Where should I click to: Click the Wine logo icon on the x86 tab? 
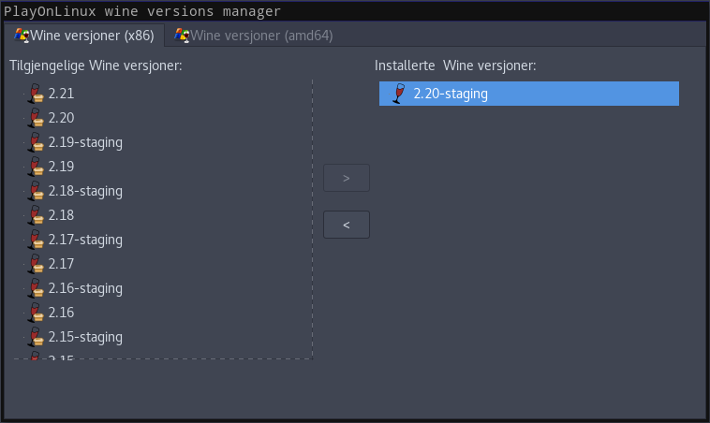click(x=22, y=35)
